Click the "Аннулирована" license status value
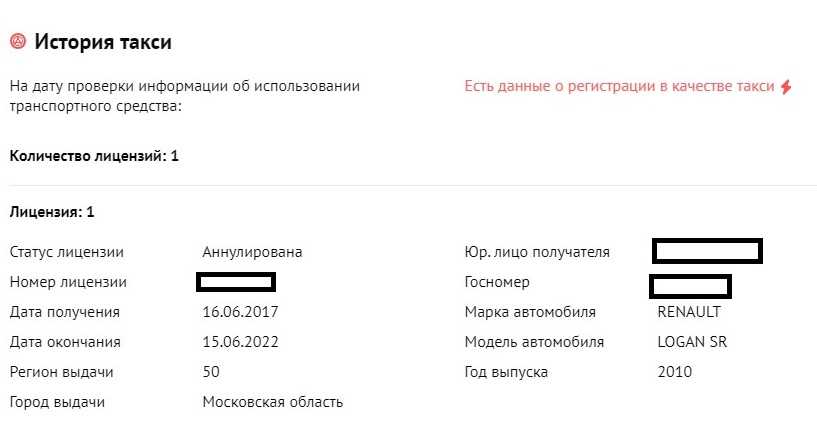The height and width of the screenshot is (435, 817). point(252,252)
